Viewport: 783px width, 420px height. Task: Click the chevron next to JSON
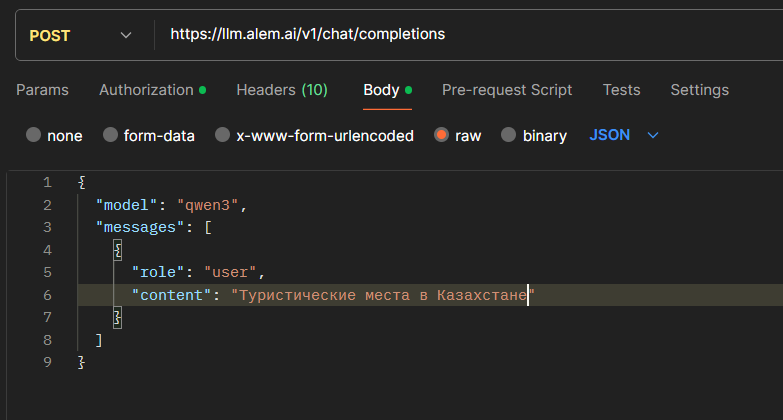point(654,135)
